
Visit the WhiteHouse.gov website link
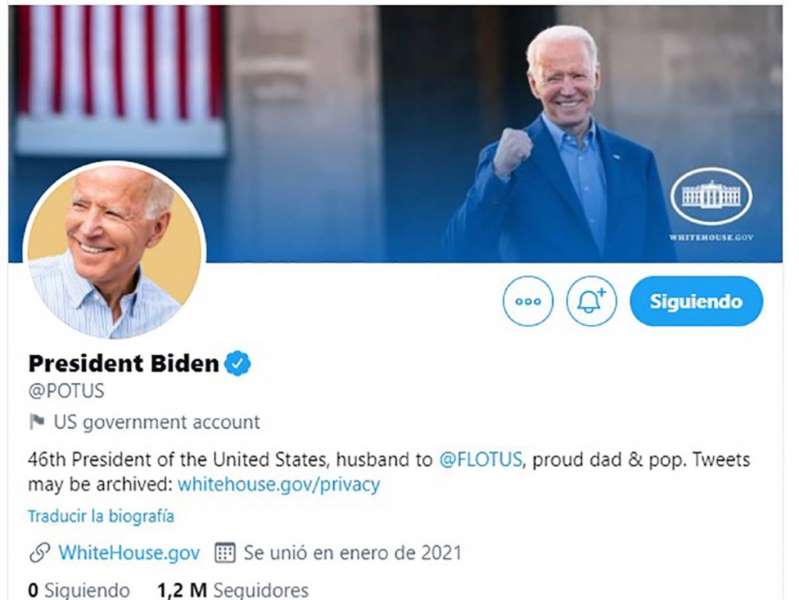coord(129,552)
